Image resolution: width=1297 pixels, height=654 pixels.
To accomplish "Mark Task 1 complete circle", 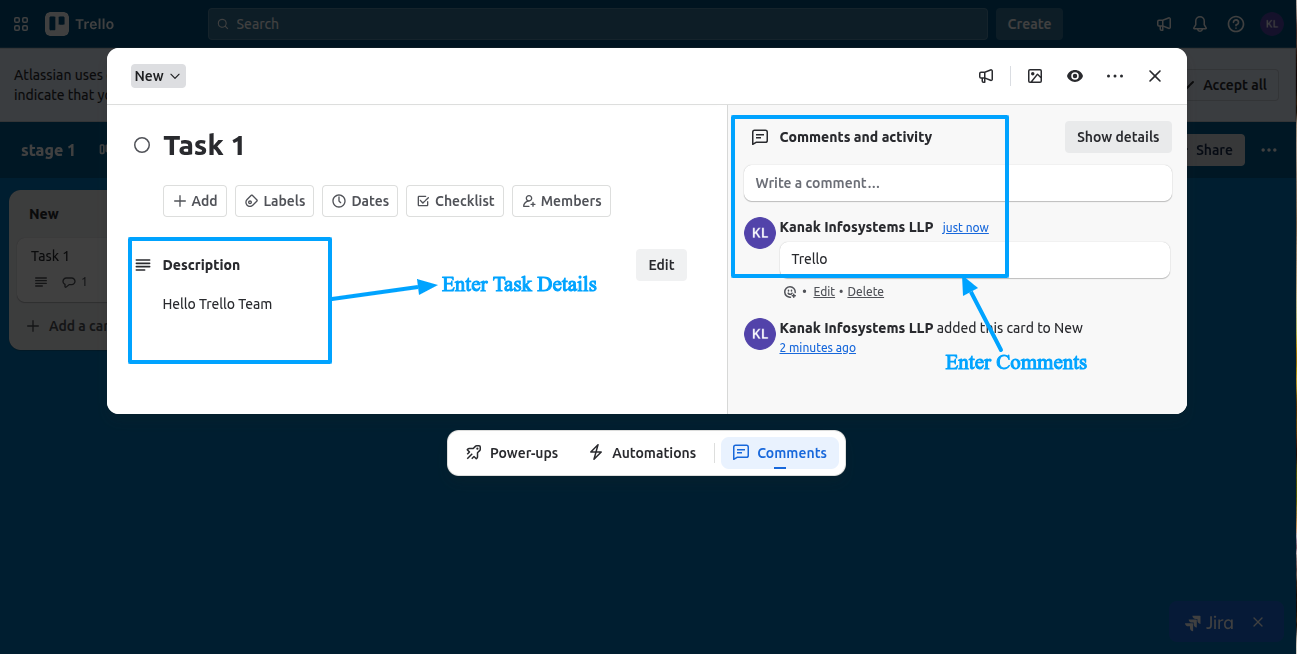I will click(142, 146).
